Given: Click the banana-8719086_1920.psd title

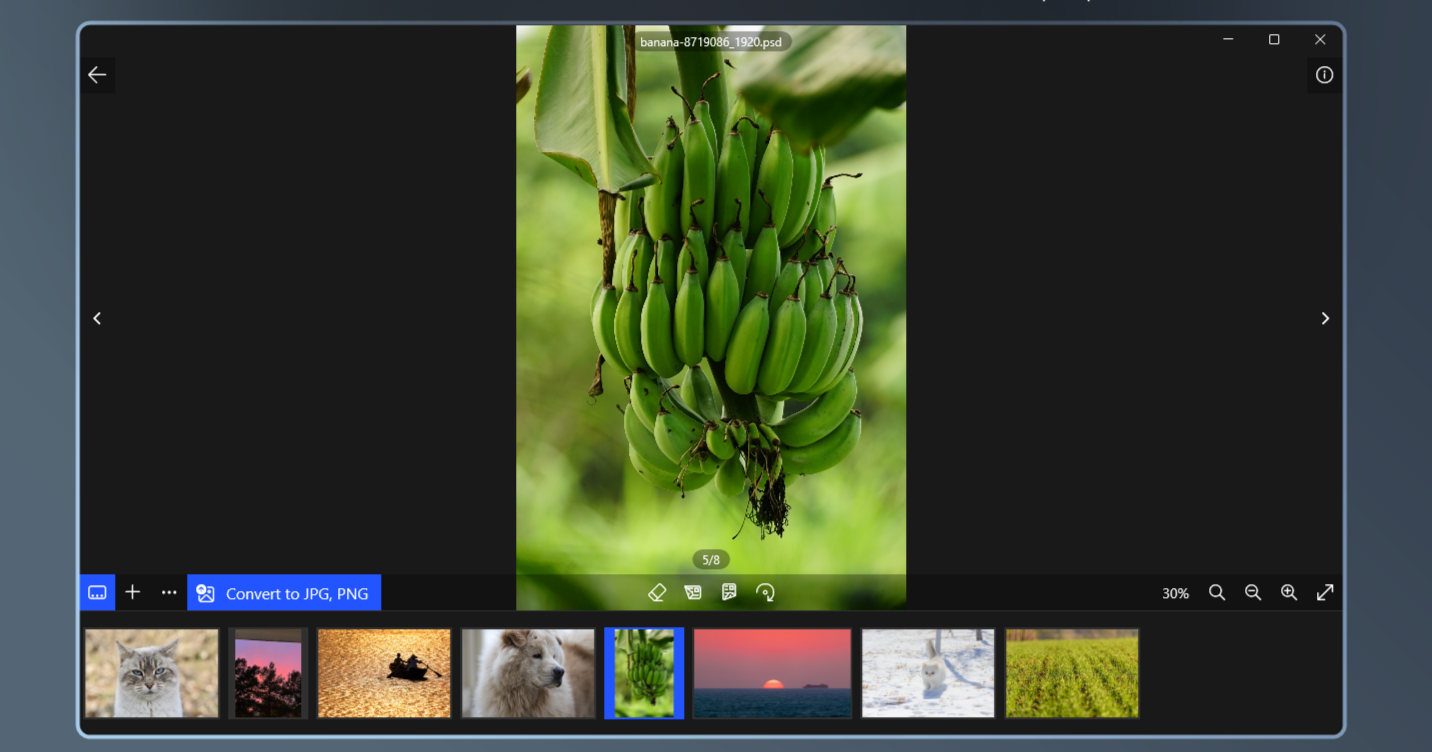Looking at the screenshot, I should 711,42.
